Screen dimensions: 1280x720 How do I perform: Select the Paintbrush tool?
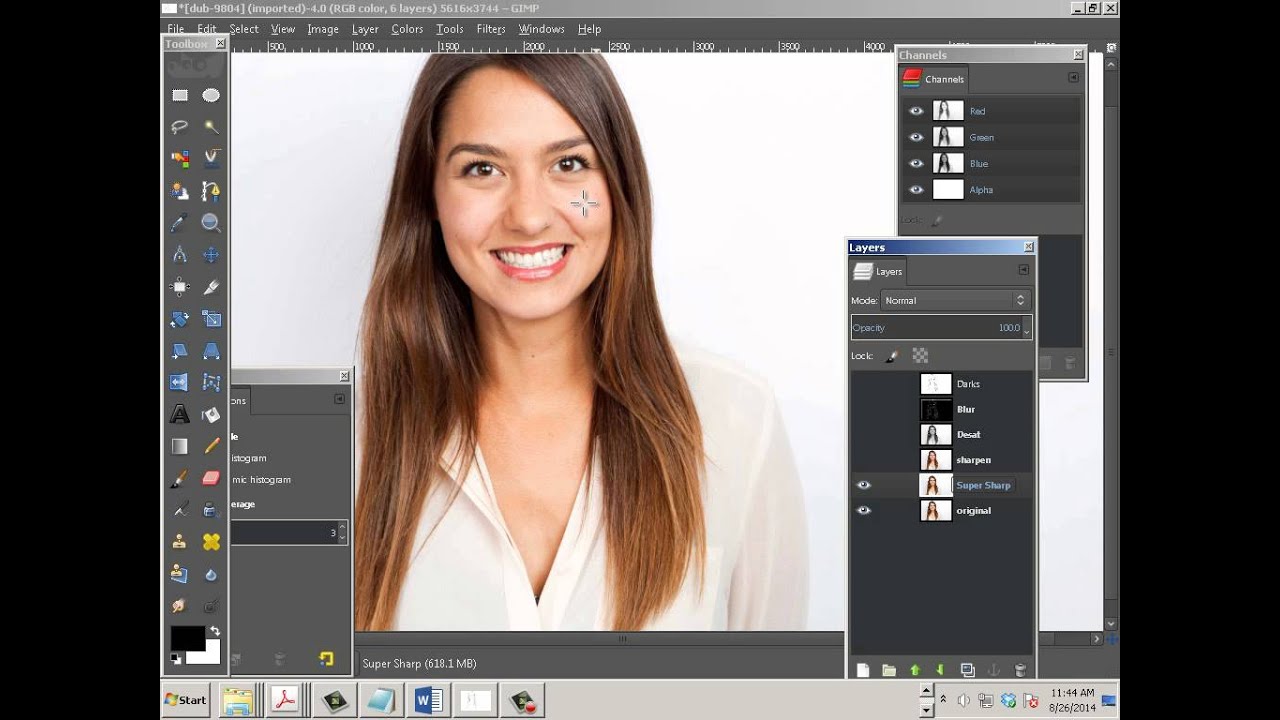(x=180, y=479)
